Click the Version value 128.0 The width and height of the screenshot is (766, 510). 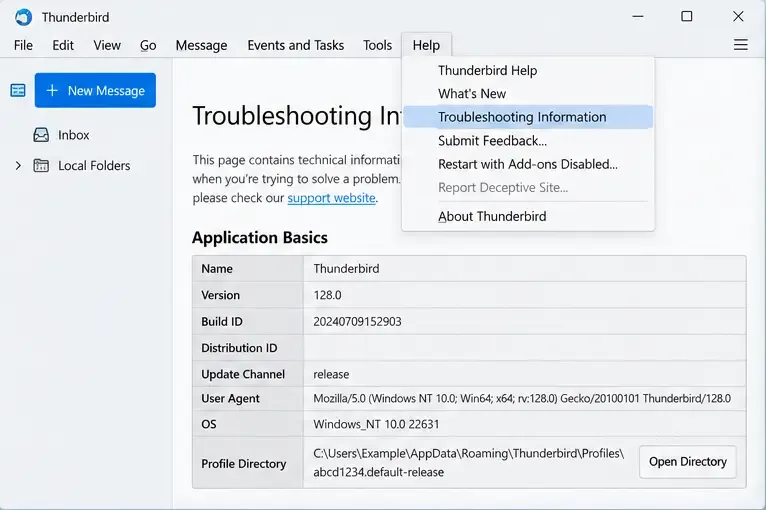327,295
